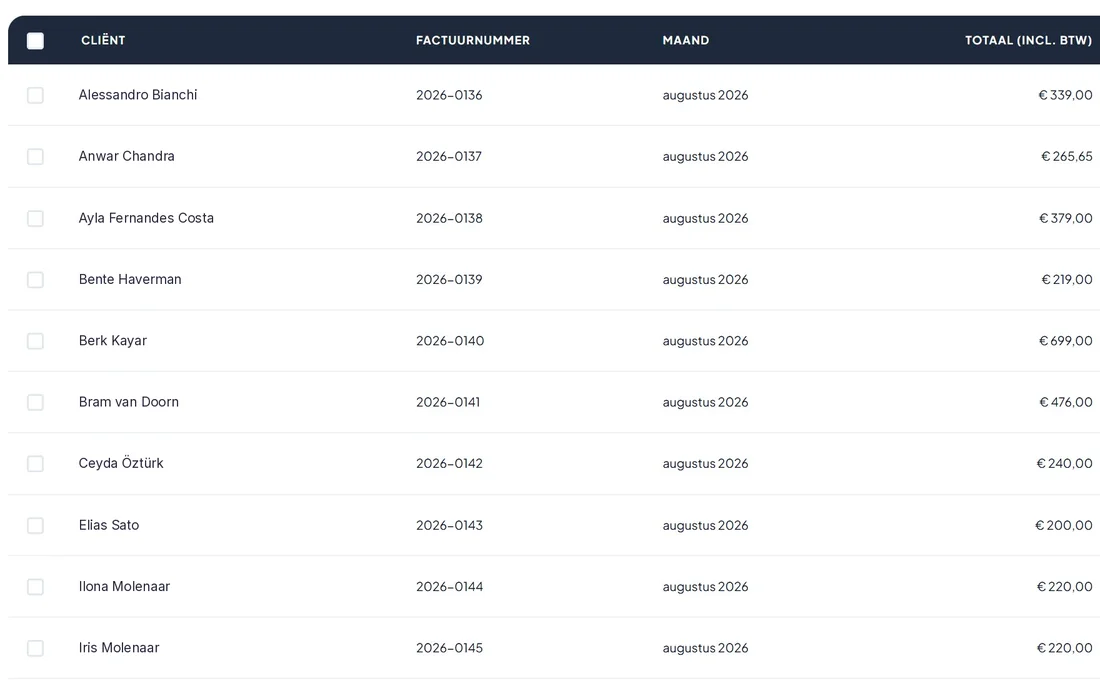Click invoice number 2026-0141
1100x688 pixels.
point(448,403)
